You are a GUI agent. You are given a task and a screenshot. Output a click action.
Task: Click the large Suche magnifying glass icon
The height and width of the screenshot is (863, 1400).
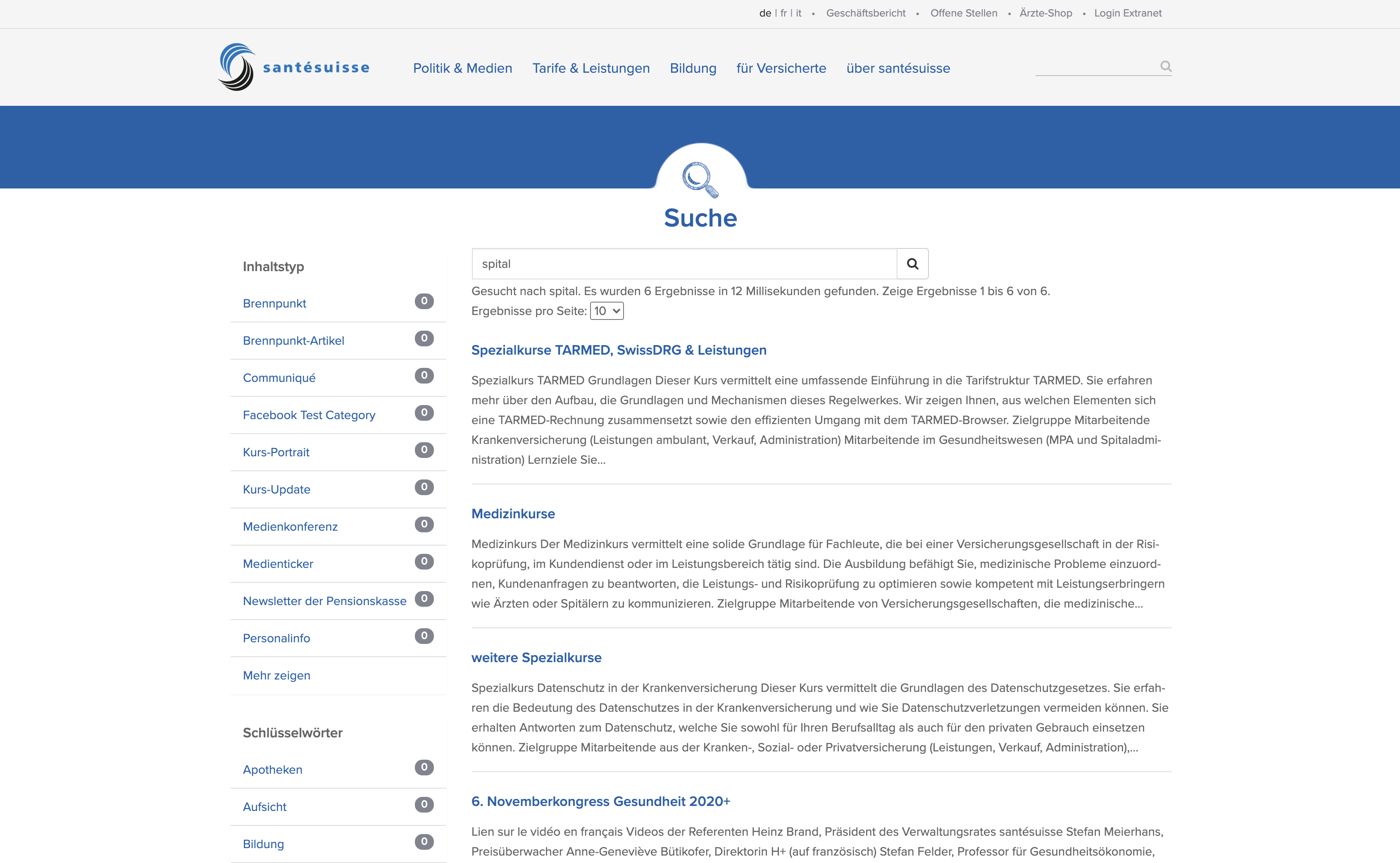point(700,179)
